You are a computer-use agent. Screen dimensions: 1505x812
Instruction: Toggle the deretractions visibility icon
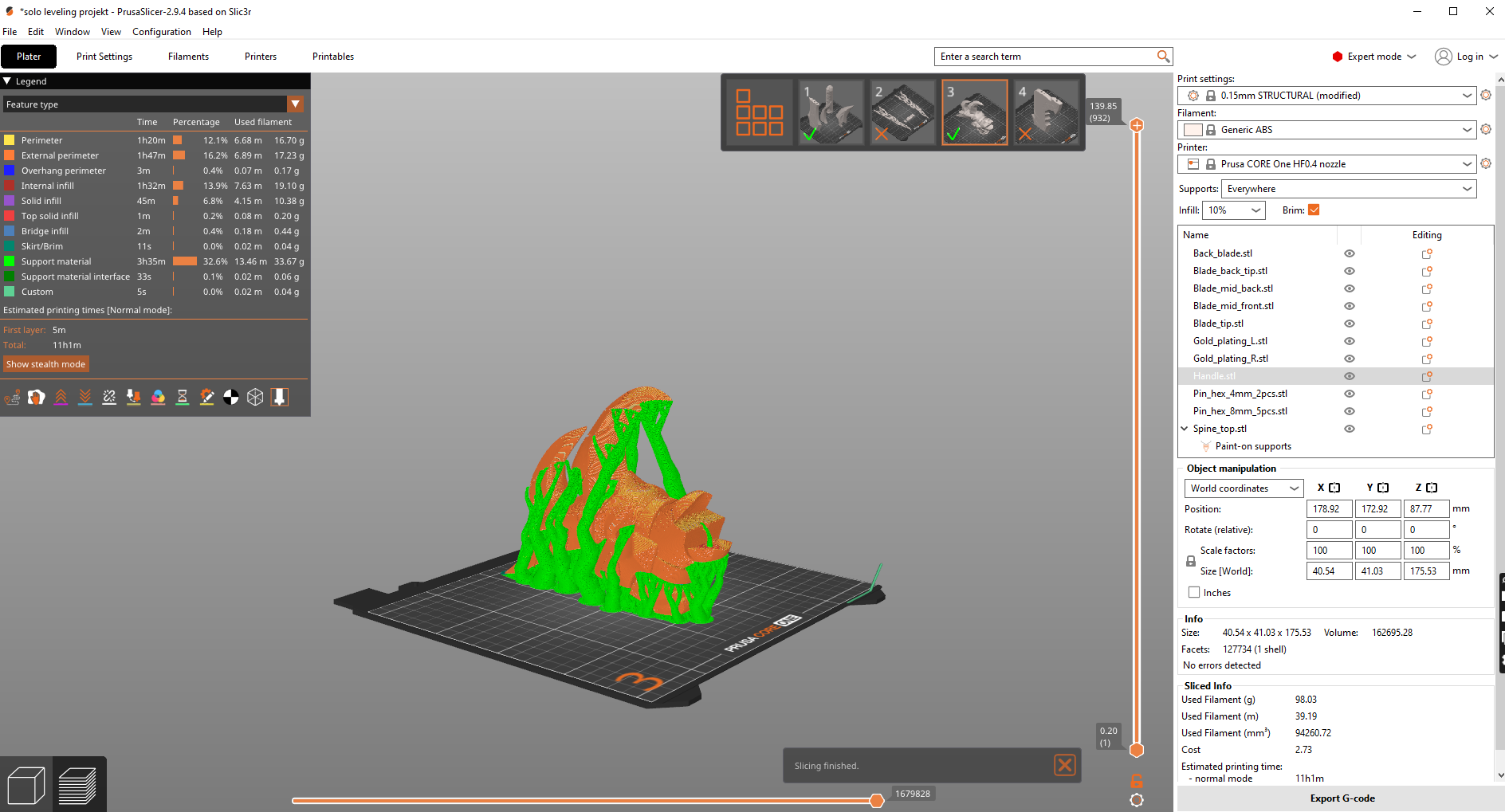point(85,397)
